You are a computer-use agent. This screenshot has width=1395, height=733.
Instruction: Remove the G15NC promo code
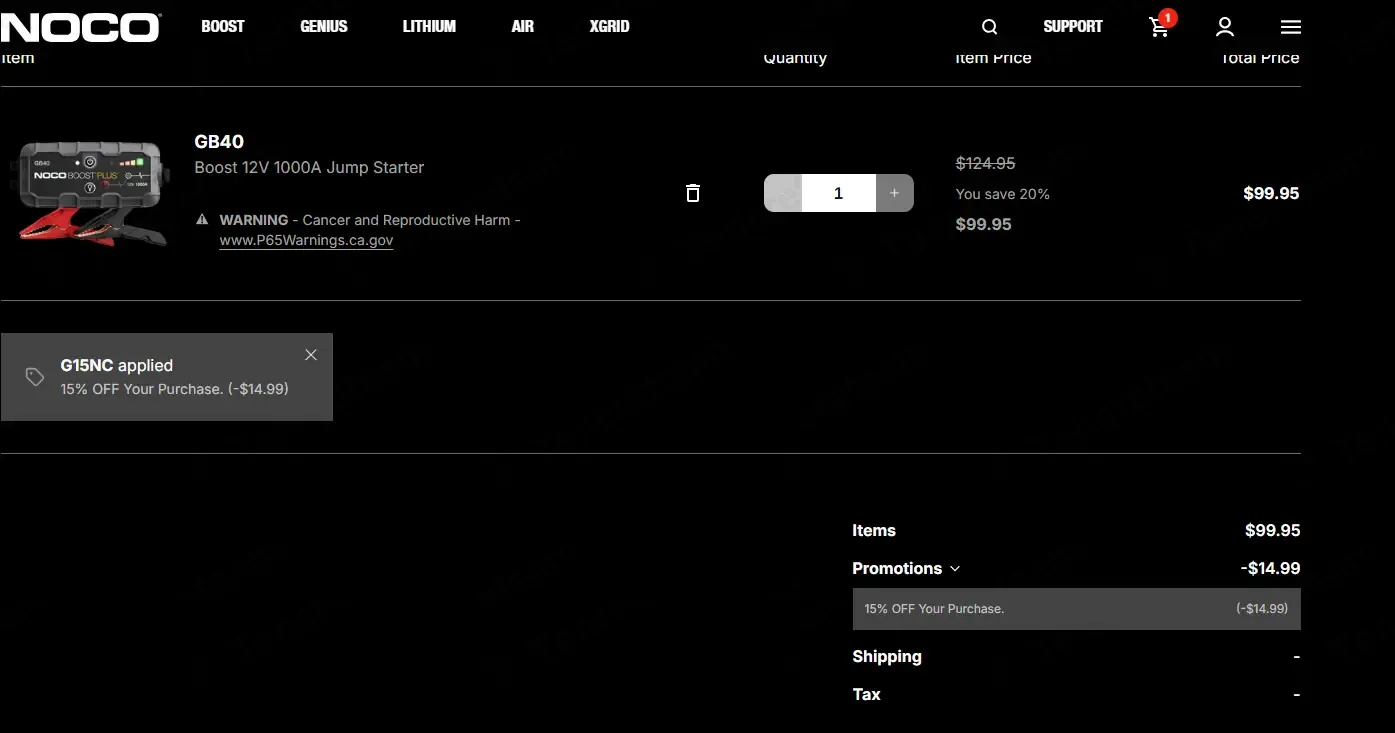311,355
